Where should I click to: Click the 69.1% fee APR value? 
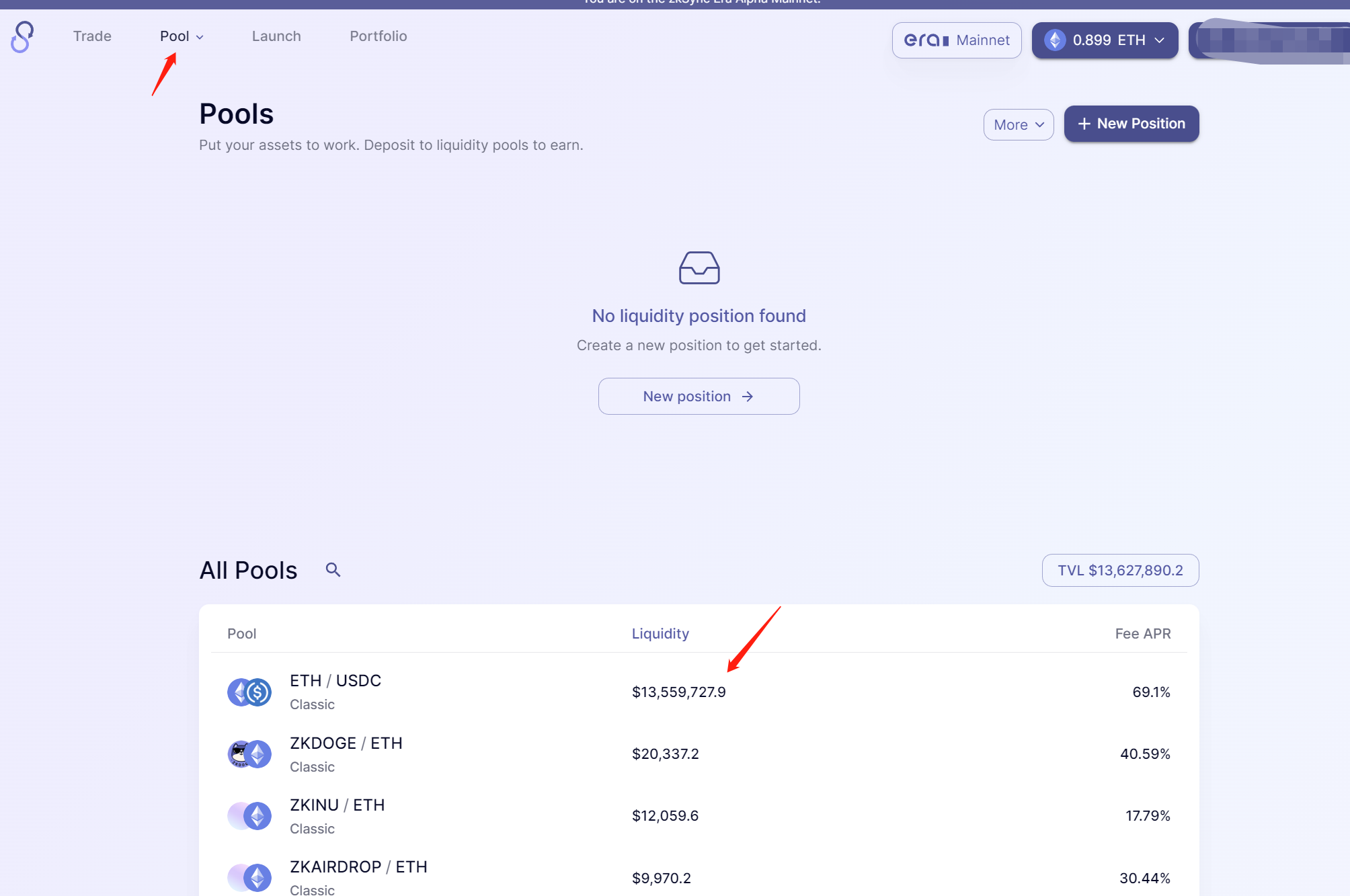[x=1152, y=692]
